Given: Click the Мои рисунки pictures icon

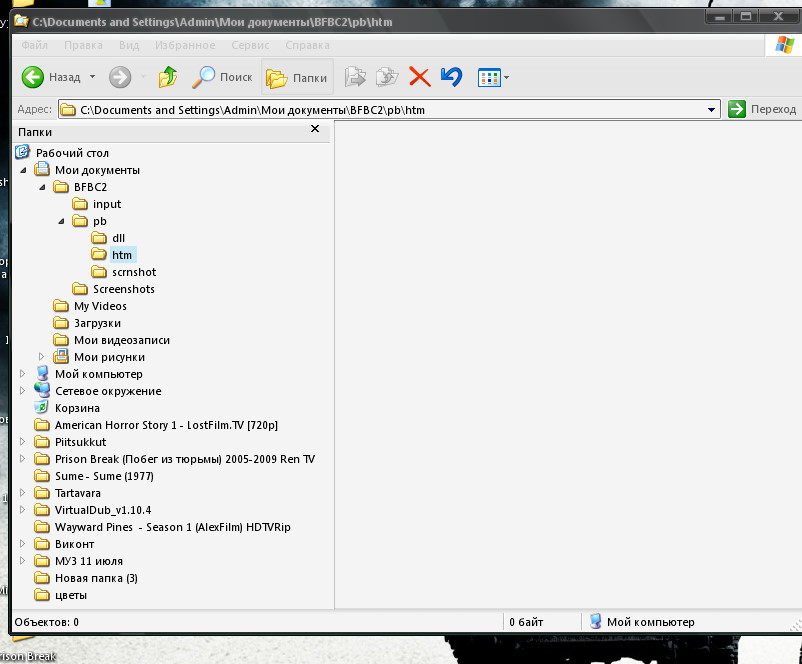Looking at the screenshot, I should (61, 357).
